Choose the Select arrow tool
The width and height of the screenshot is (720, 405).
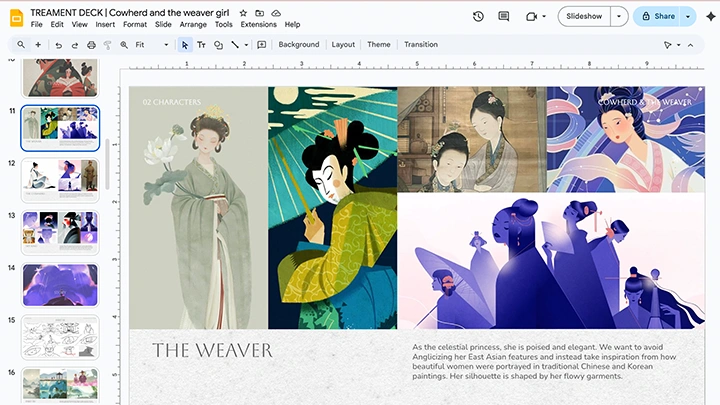[x=185, y=45]
